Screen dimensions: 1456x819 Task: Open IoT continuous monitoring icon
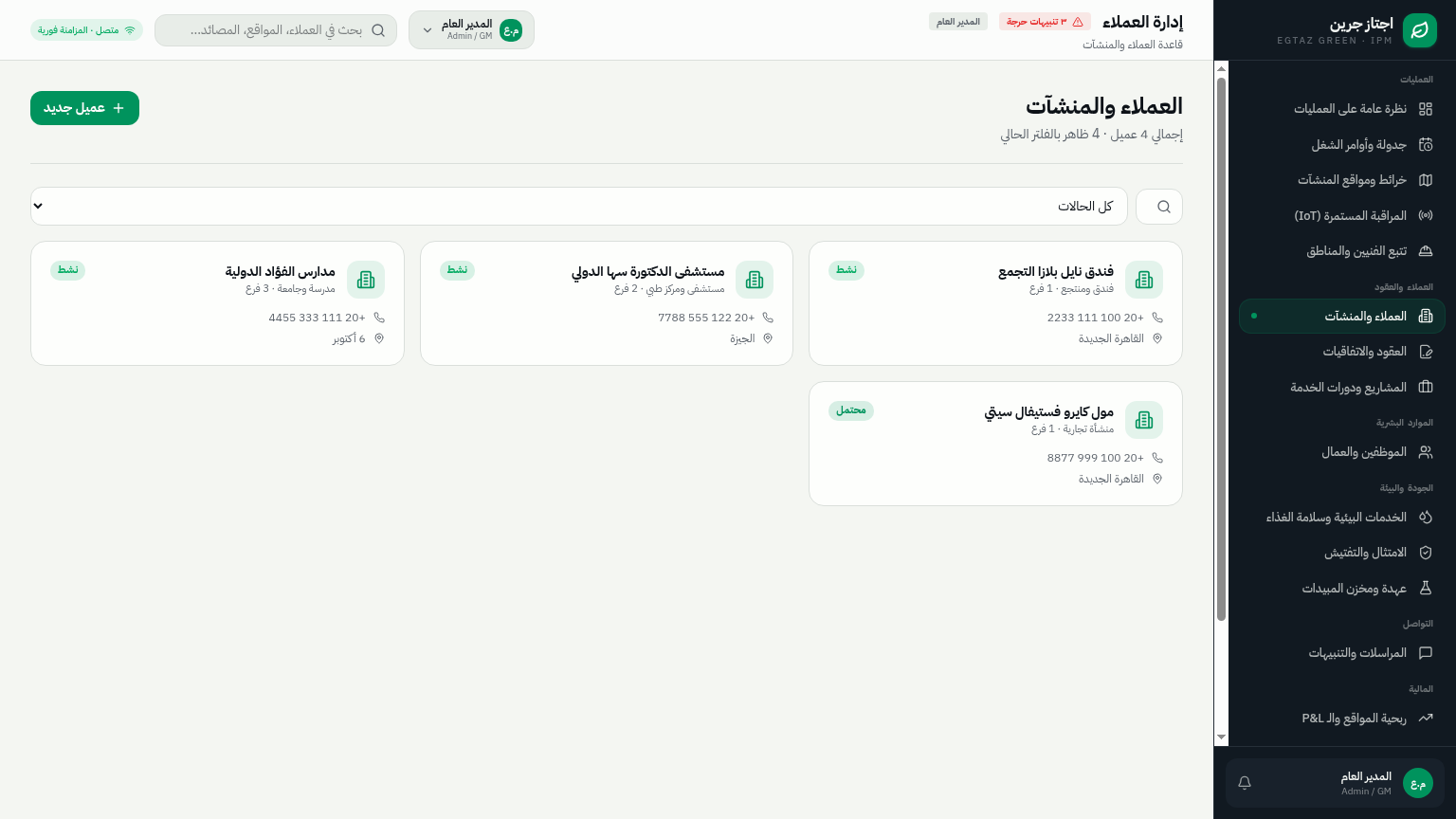(1425, 216)
